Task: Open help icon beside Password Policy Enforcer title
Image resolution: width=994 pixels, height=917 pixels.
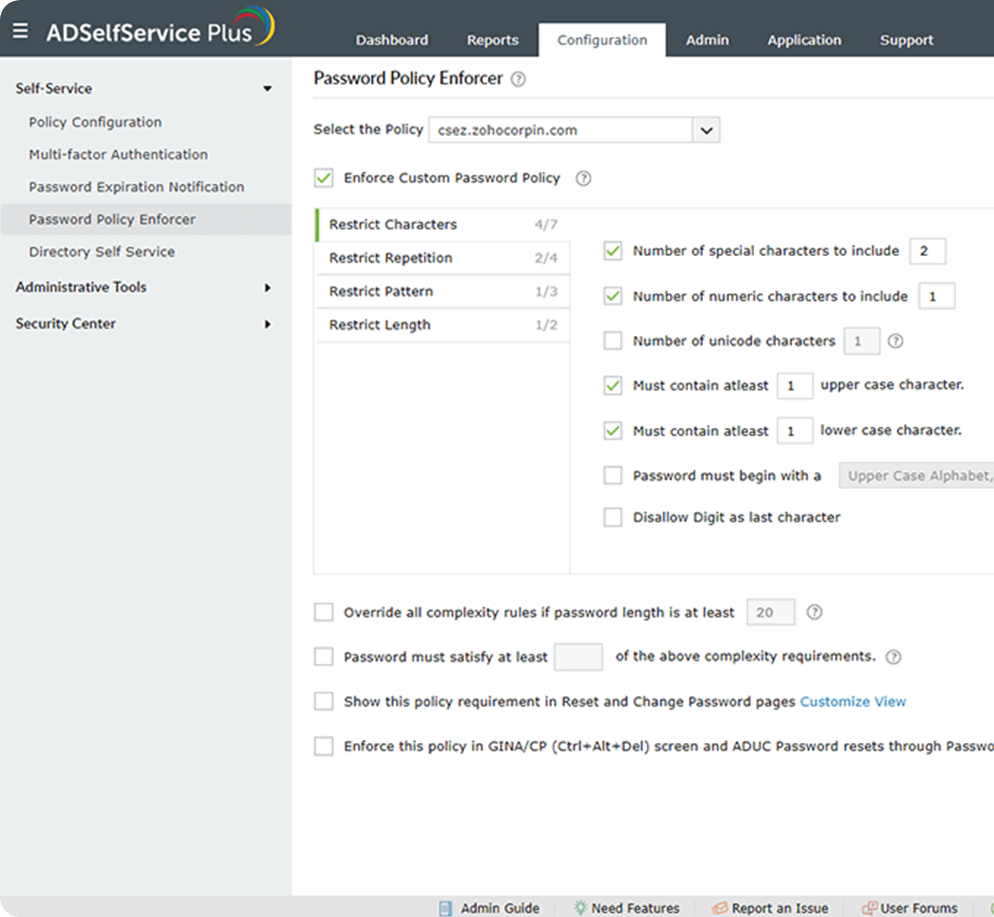Action: pos(518,79)
